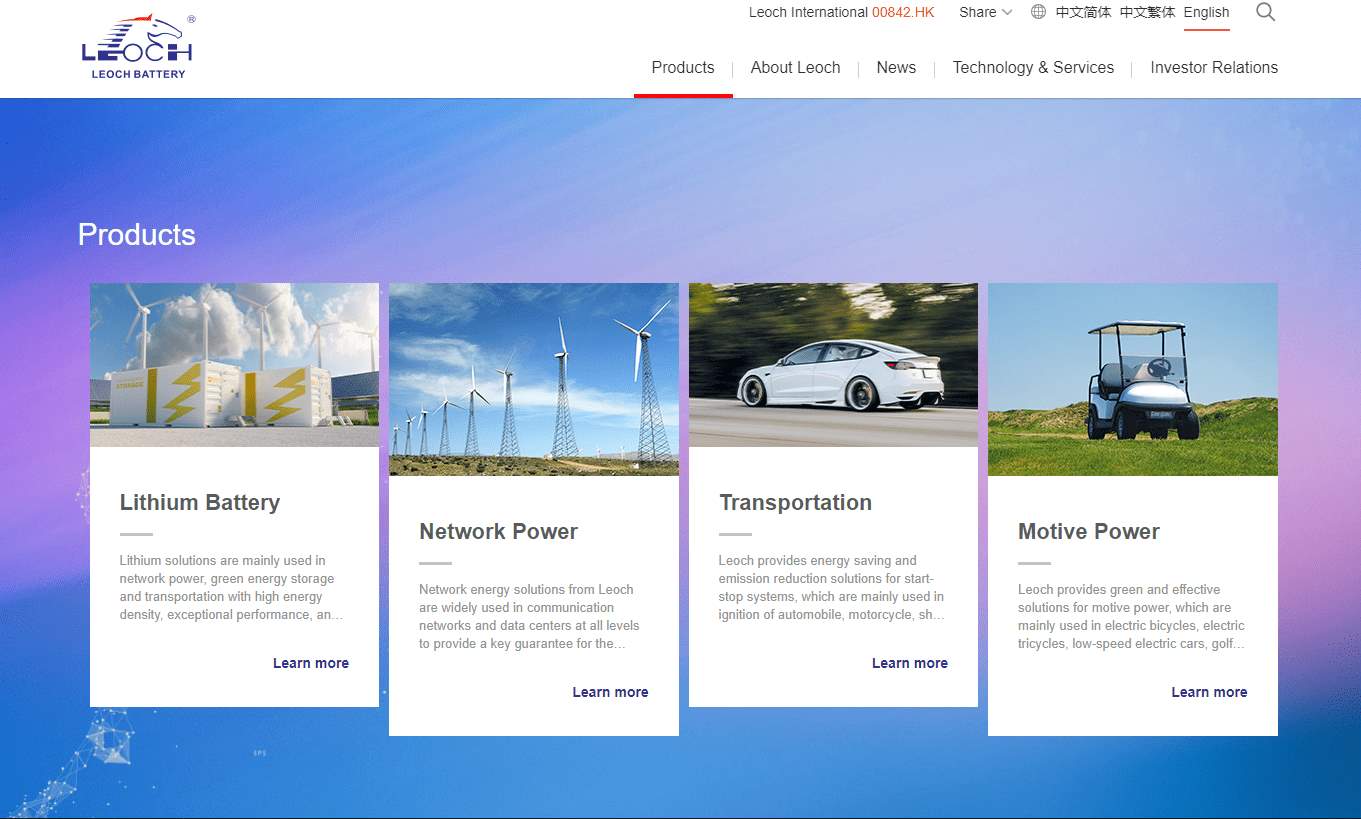The height and width of the screenshot is (819, 1361).
Task: Learn more about Transportation
Action: pos(910,663)
